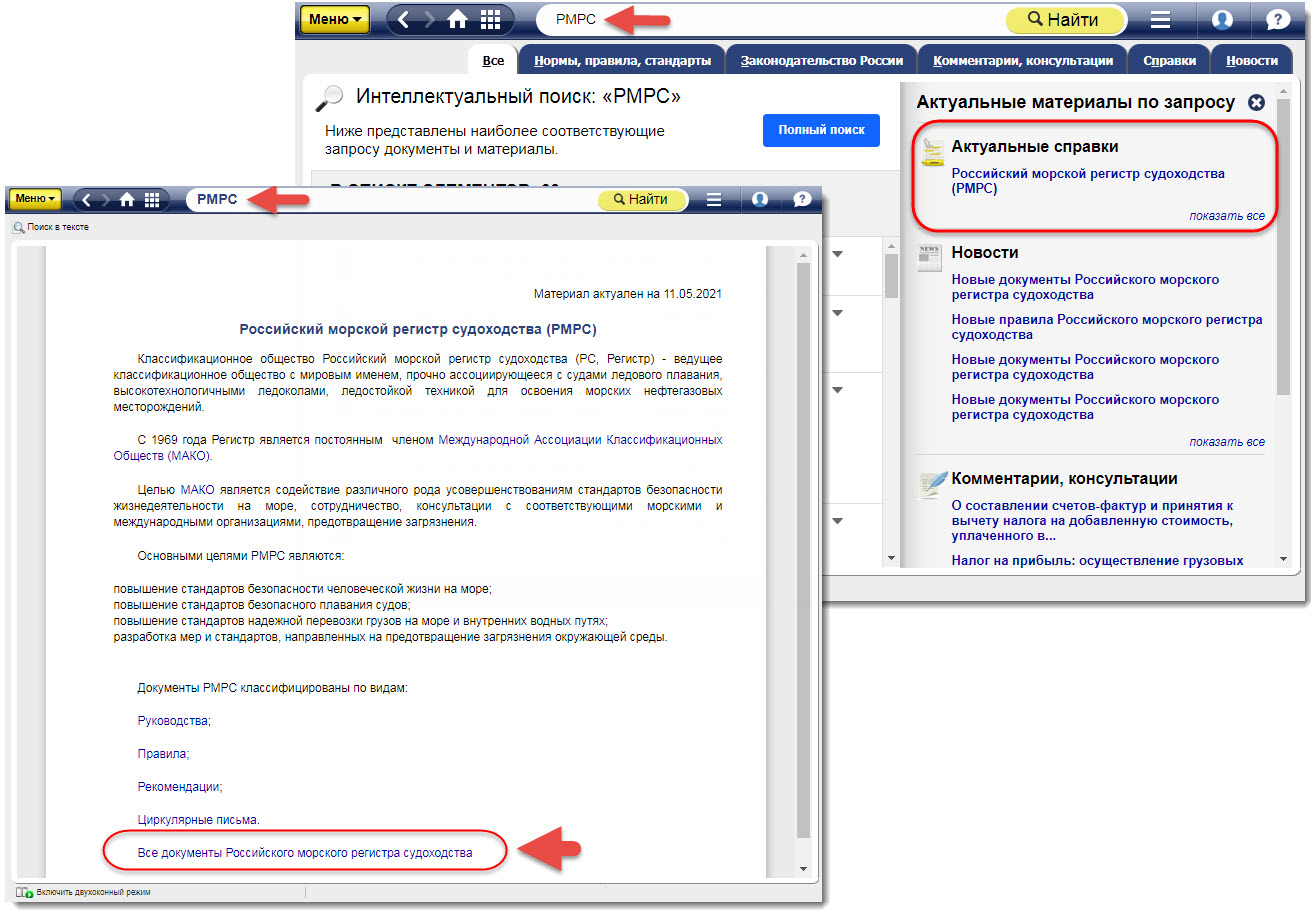Switch to Нормы, правила, стандарты tab
Viewport: 1311px width, 910px height.
[622, 60]
